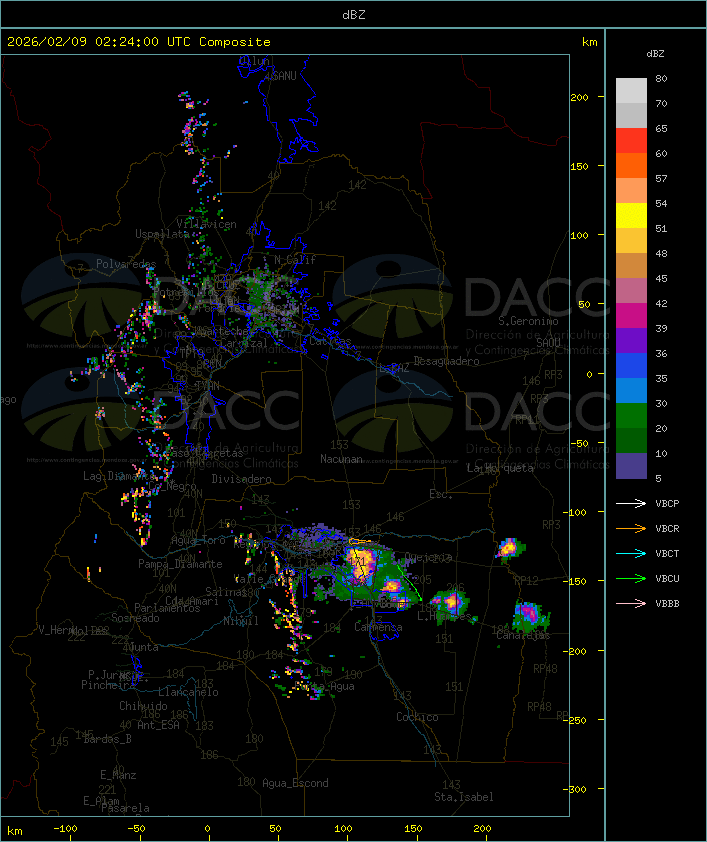The image size is (707, 842).
Task: Click the isolated storm cell above RP12
Action: [x=509, y=548]
